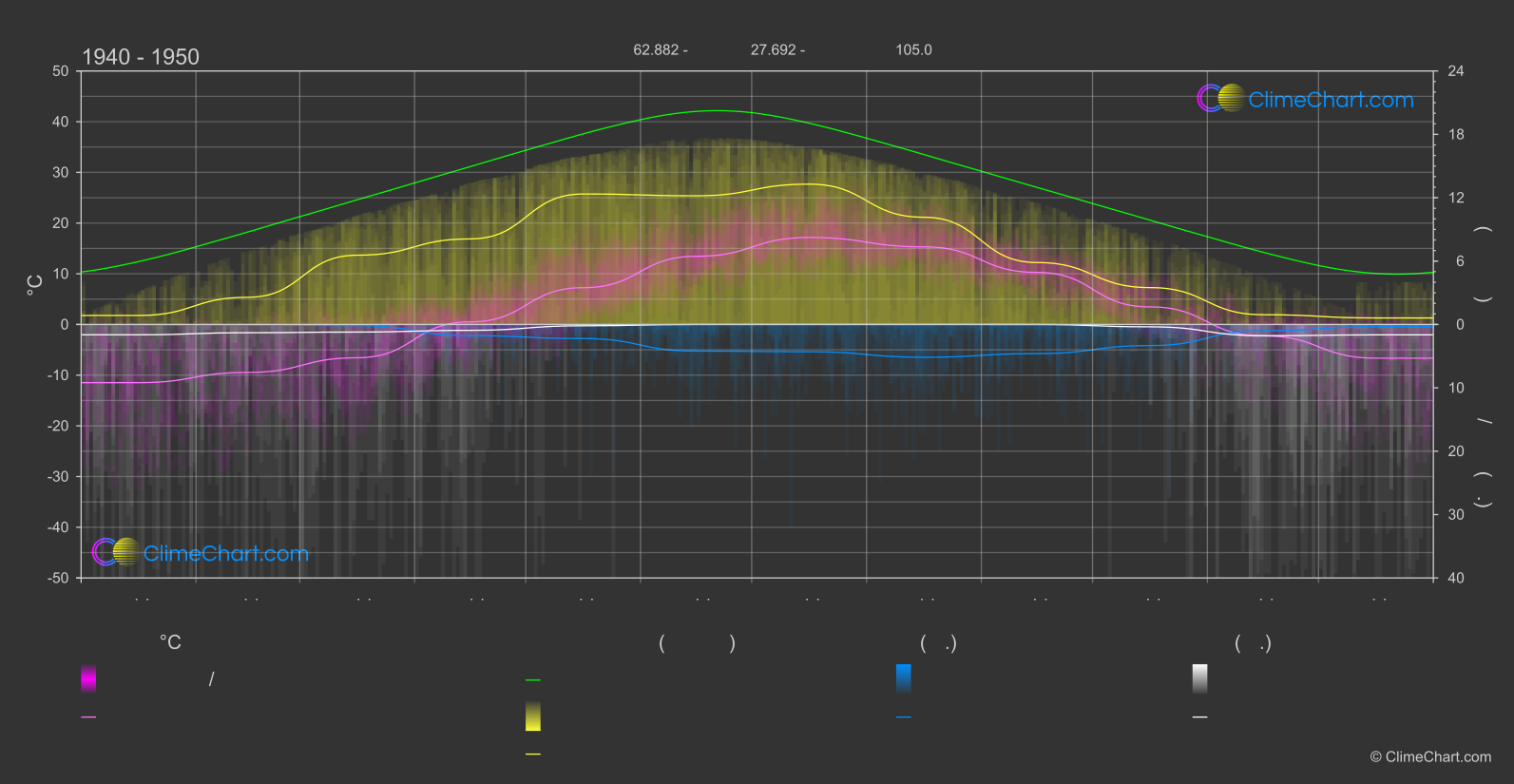
Task: Open the © ClimeChart.com copyright link
Action: pos(1430,756)
